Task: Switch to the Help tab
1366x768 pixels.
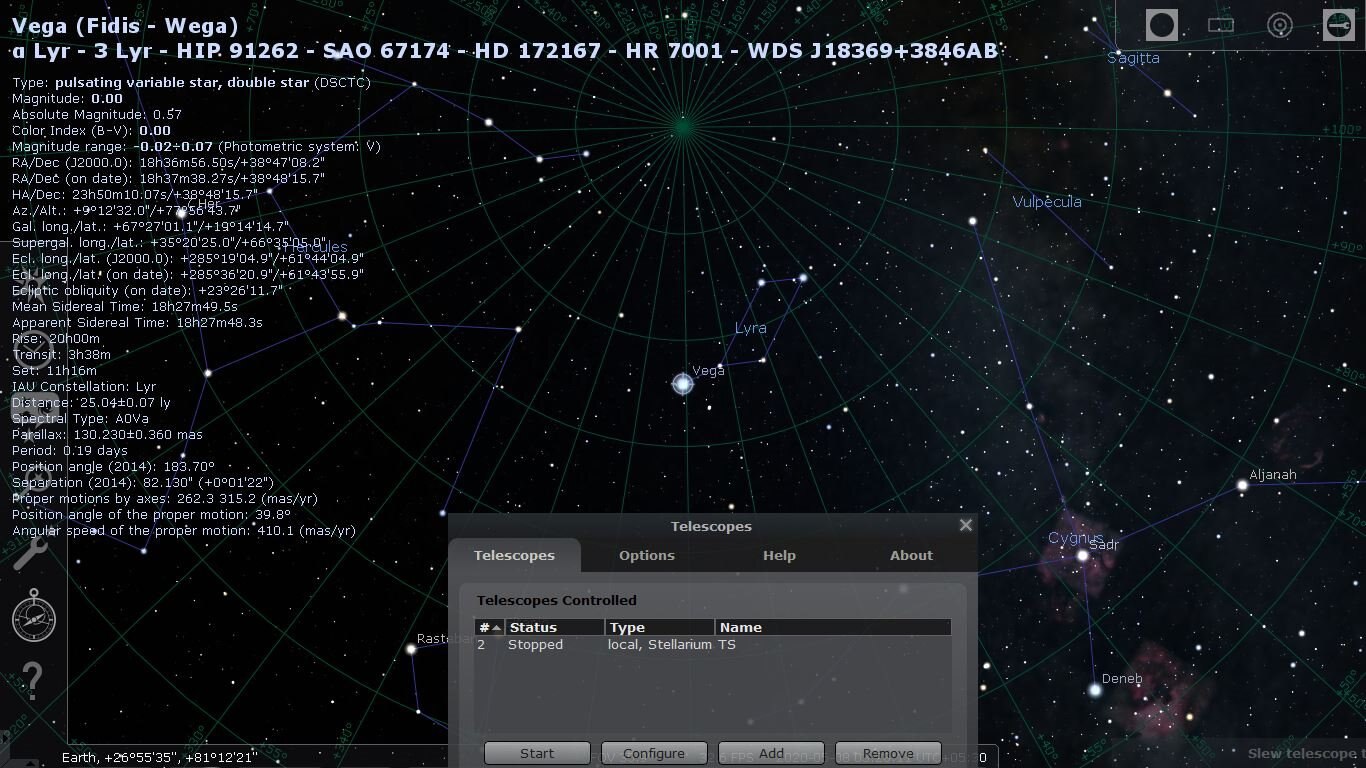Action: tap(779, 555)
